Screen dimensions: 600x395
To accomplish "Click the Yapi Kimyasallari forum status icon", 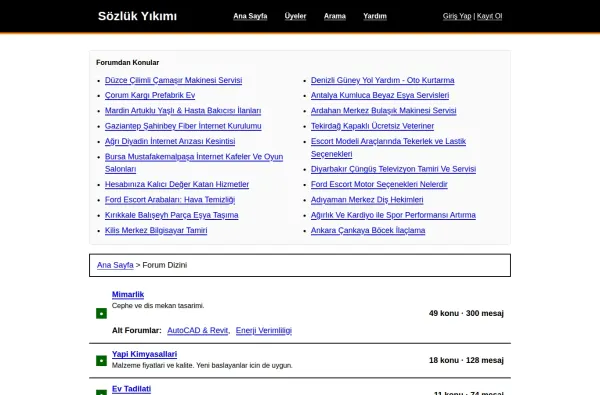I will coord(101,361).
